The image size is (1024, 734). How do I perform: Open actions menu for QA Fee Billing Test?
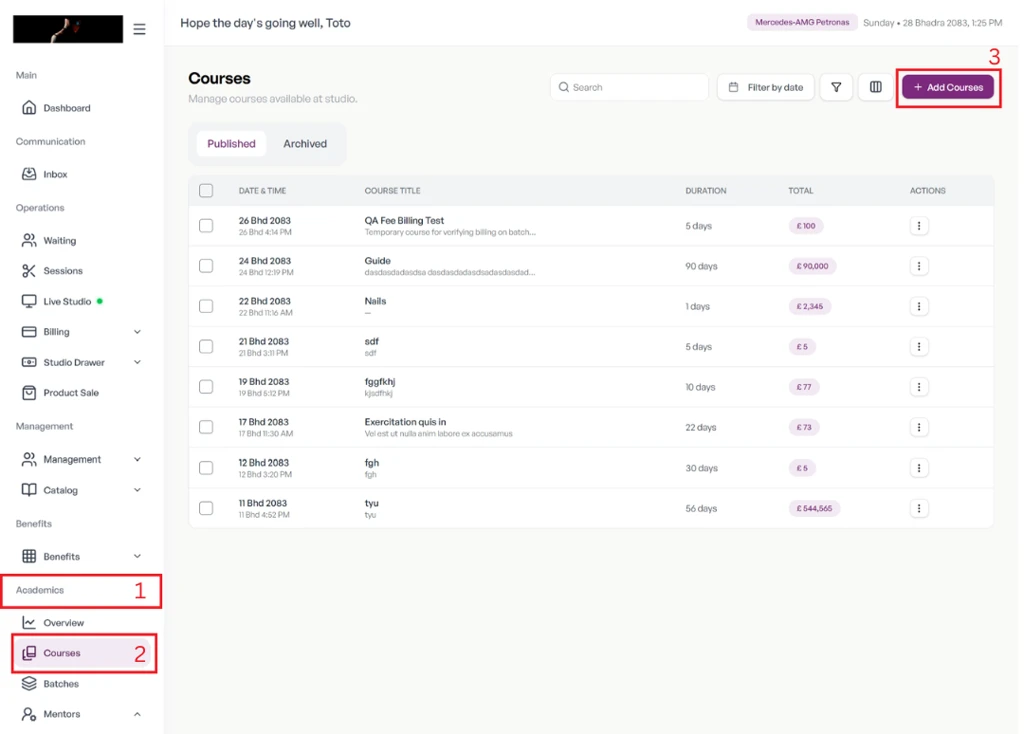click(x=919, y=226)
